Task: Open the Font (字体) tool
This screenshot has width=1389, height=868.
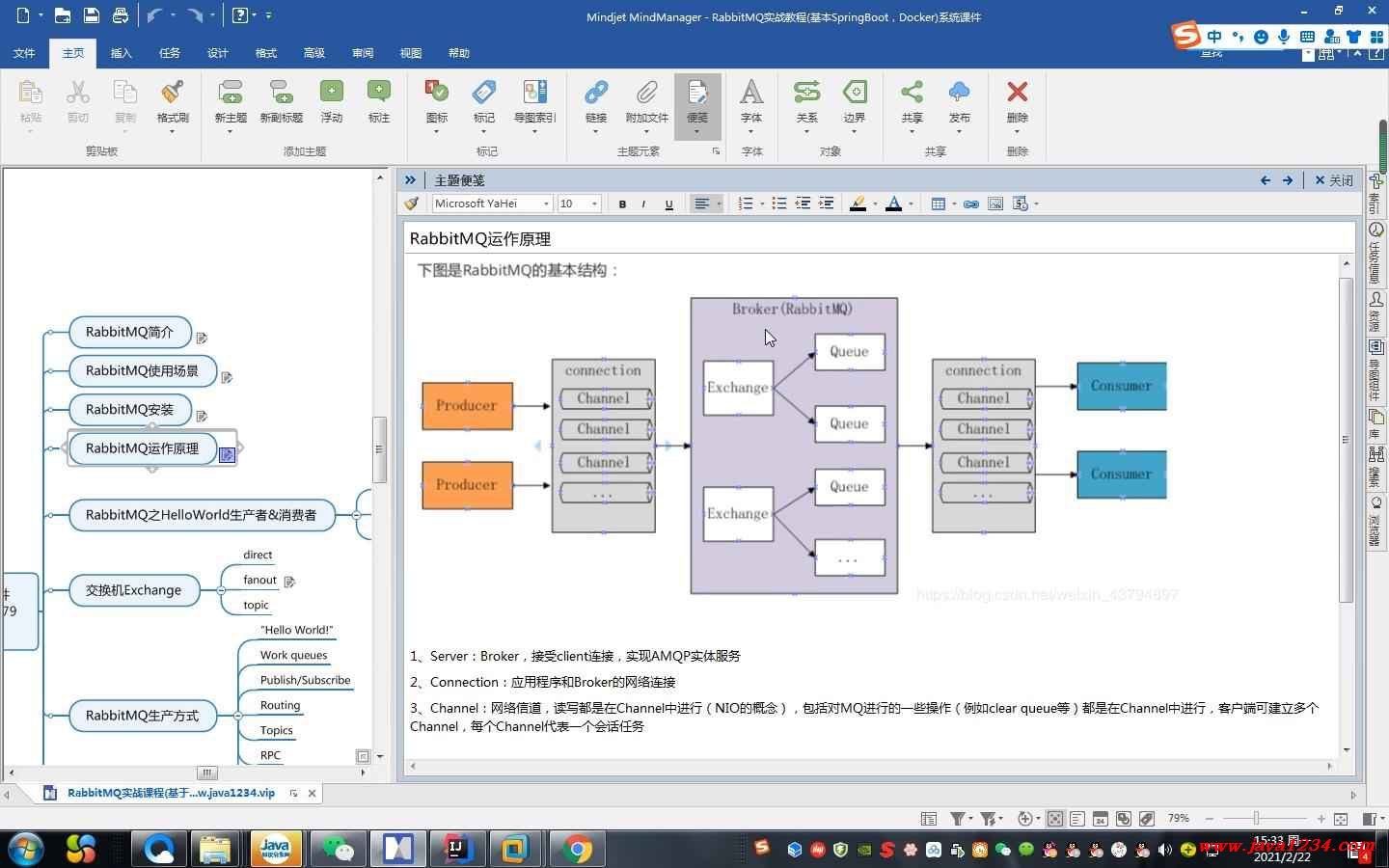Action: [751, 93]
